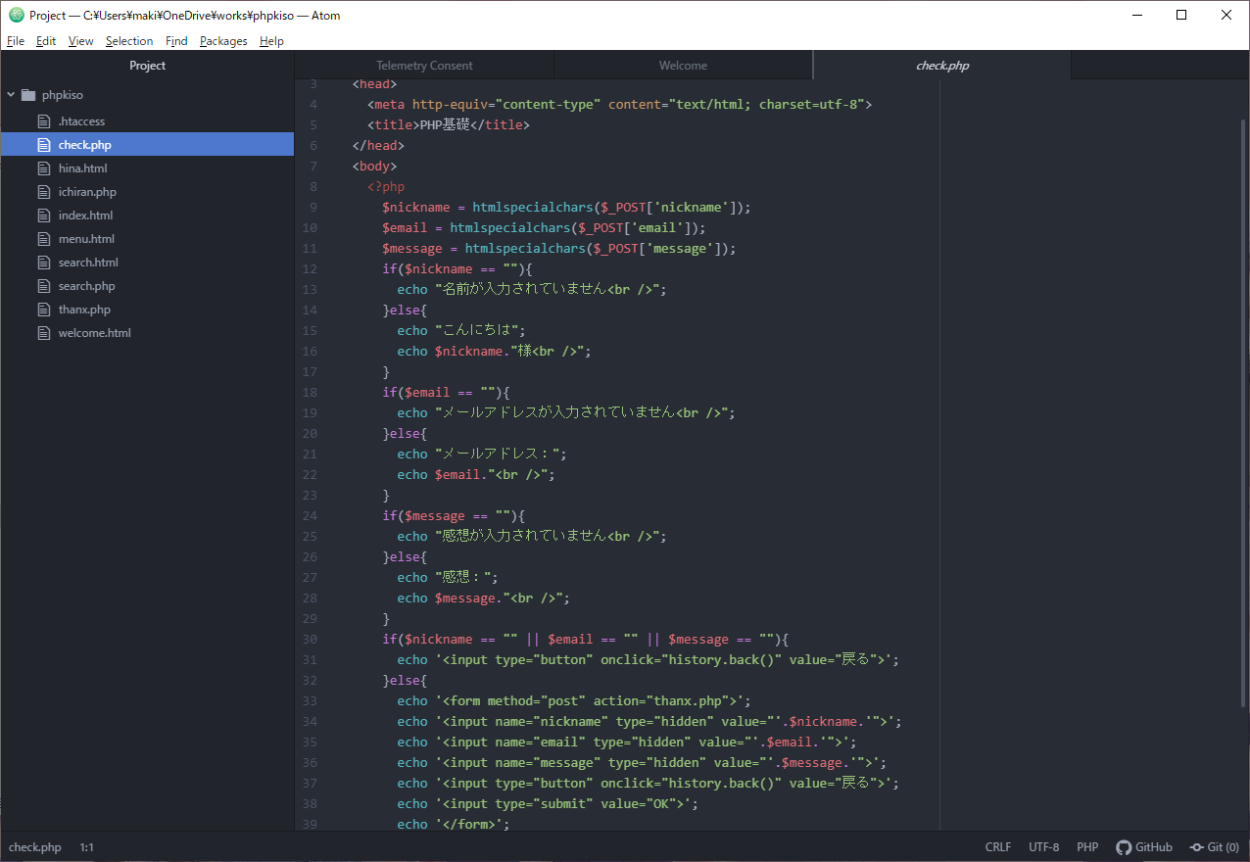Click the GitHub icon in status bar
The height and width of the screenshot is (862, 1250).
[1124, 847]
